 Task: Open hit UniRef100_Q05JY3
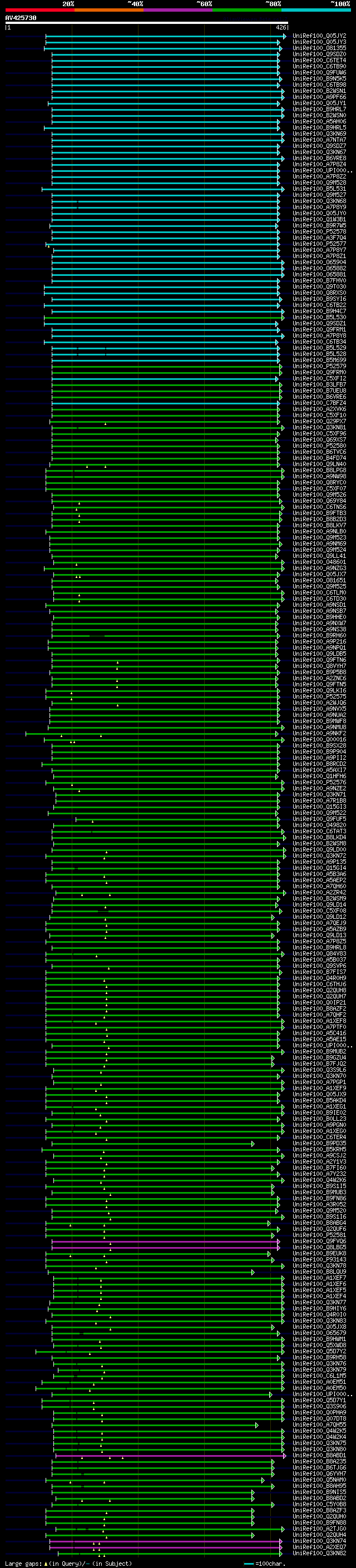tap(319, 42)
